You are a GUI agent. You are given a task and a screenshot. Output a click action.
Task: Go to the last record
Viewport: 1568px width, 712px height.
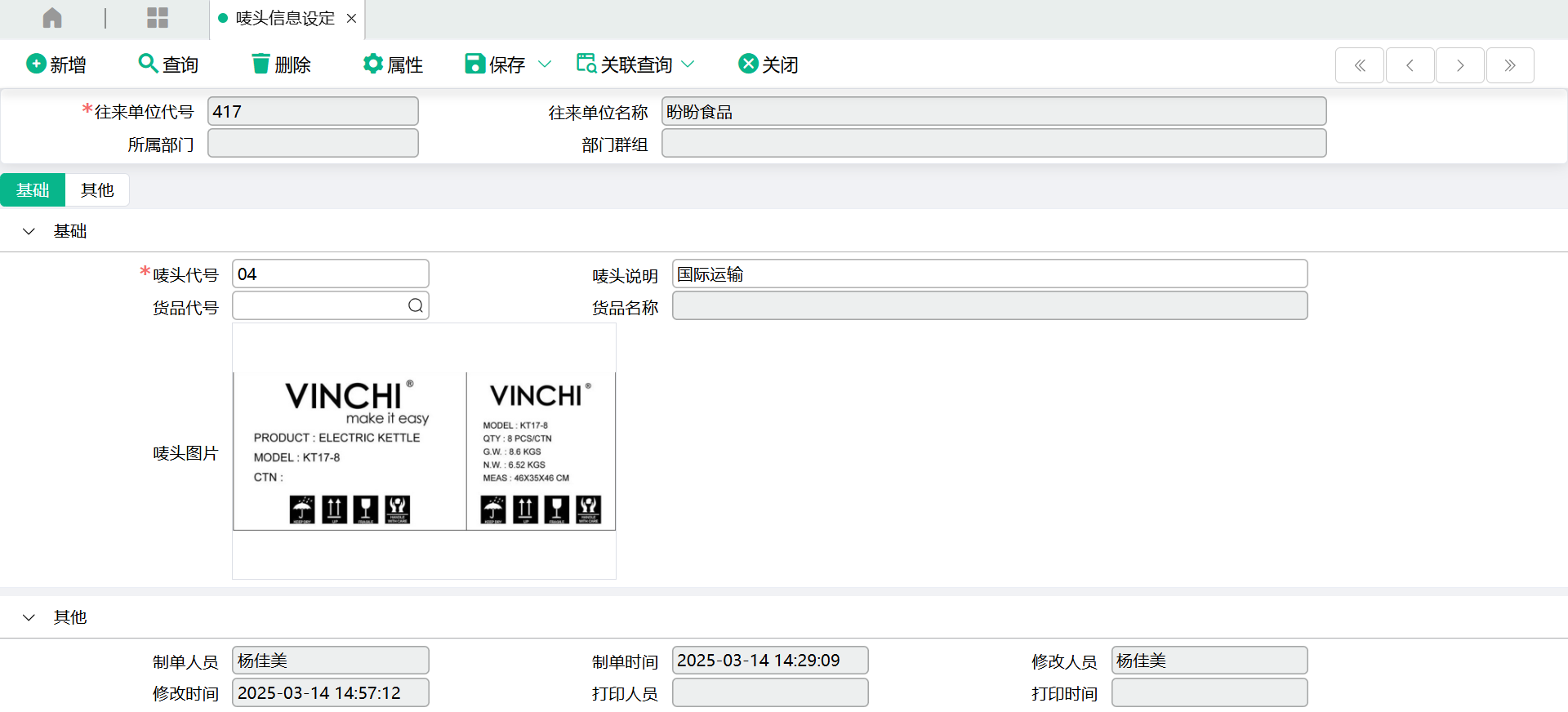(1510, 65)
